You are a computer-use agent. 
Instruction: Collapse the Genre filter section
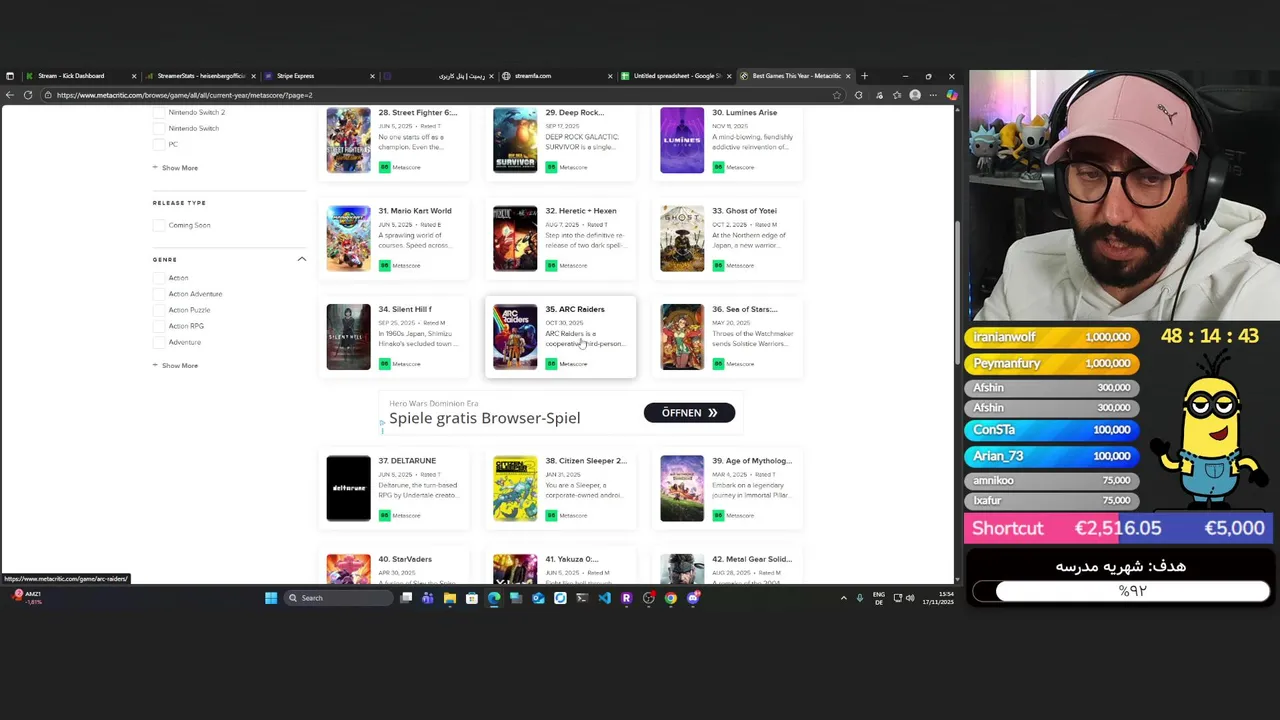pyautogui.click(x=301, y=259)
